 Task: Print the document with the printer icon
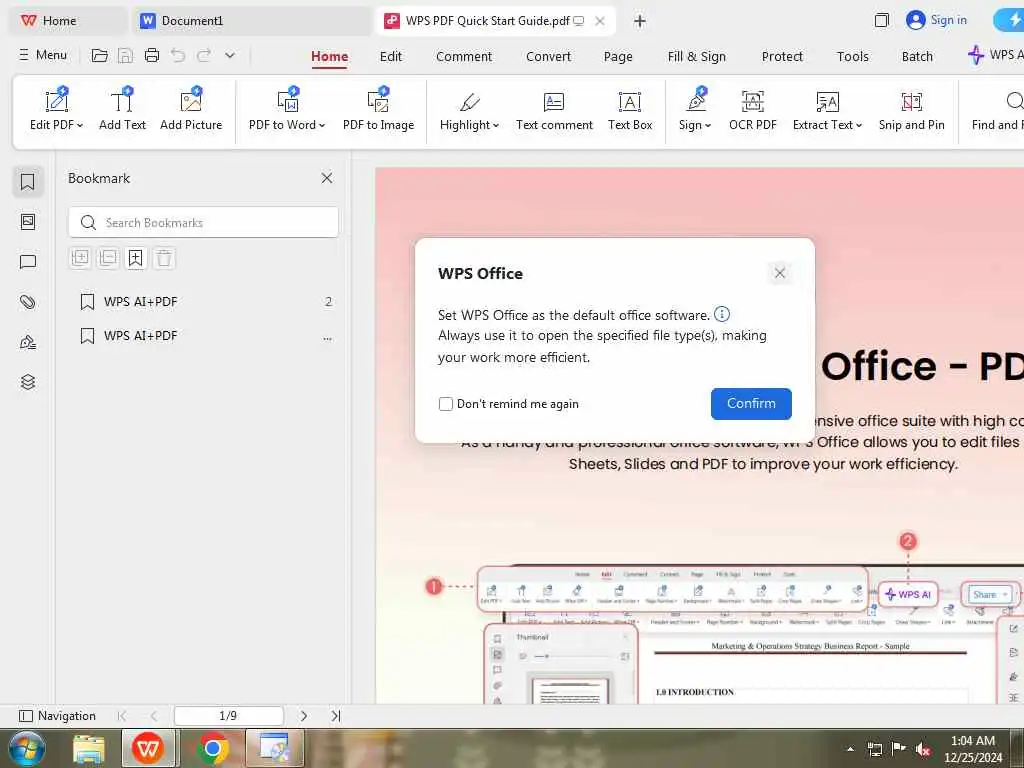point(152,56)
